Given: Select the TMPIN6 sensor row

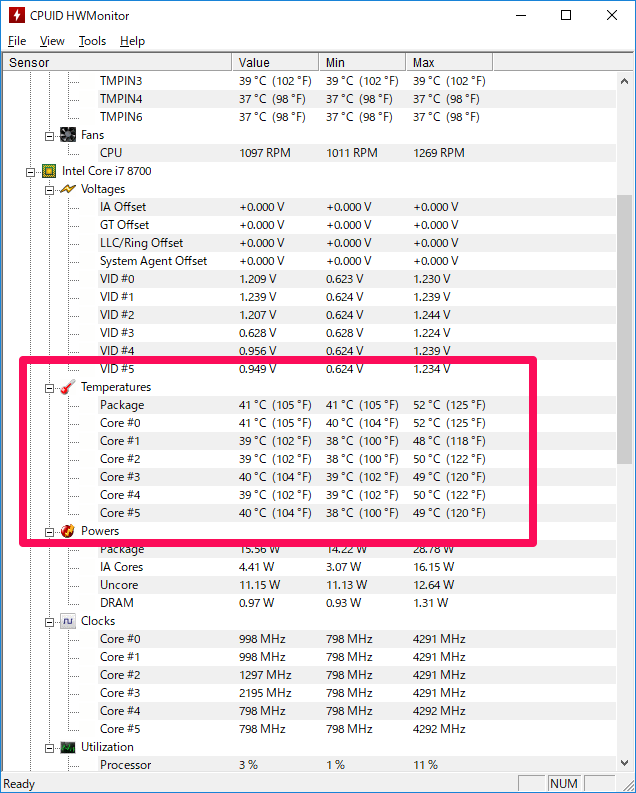Looking at the screenshot, I should [x=357, y=117].
